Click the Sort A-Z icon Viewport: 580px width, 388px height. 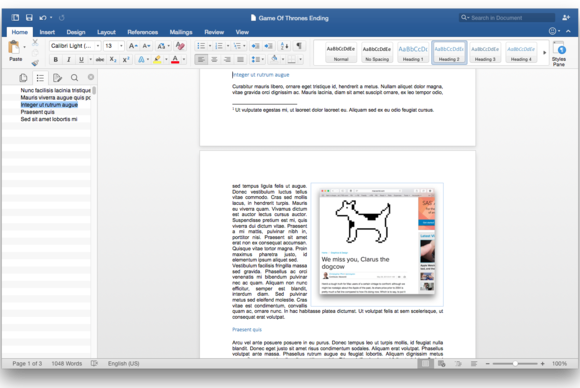tap(284, 46)
